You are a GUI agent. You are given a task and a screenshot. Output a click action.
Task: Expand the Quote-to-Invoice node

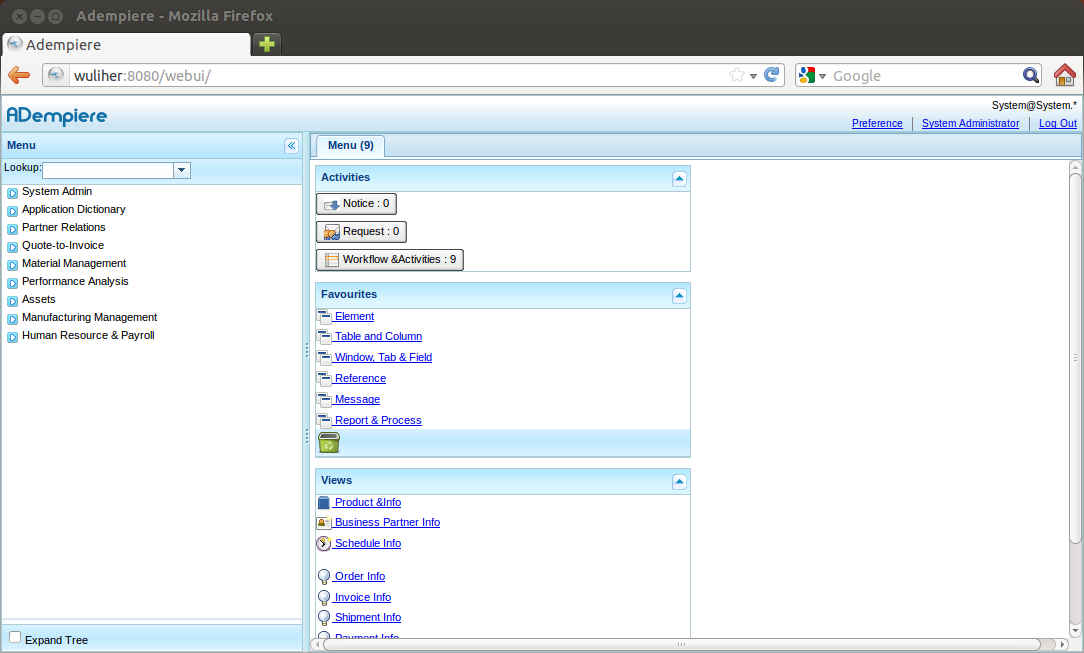pyautogui.click(x=12, y=247)
